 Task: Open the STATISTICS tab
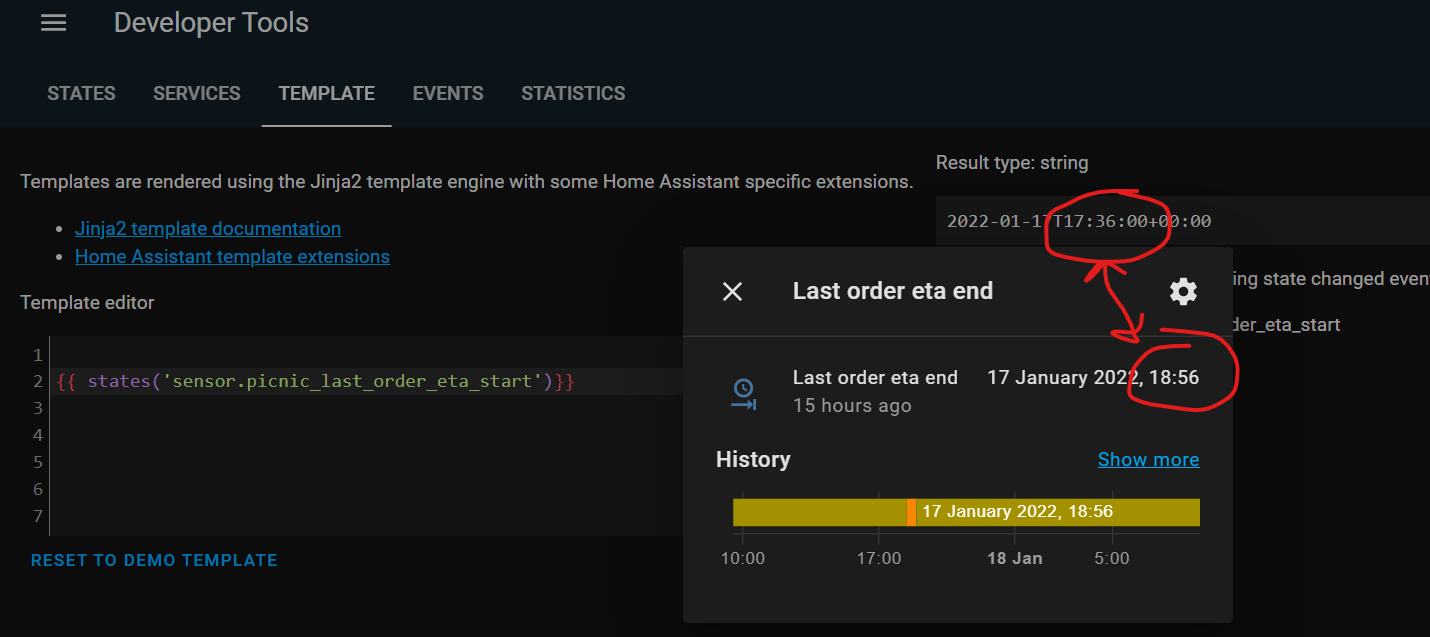coord(573,93)
